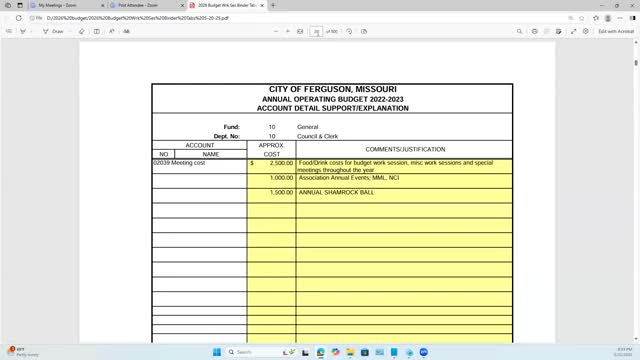The image size is (640, 360).
Task: Open a new browser tab
Action: (x=273, y=5)
